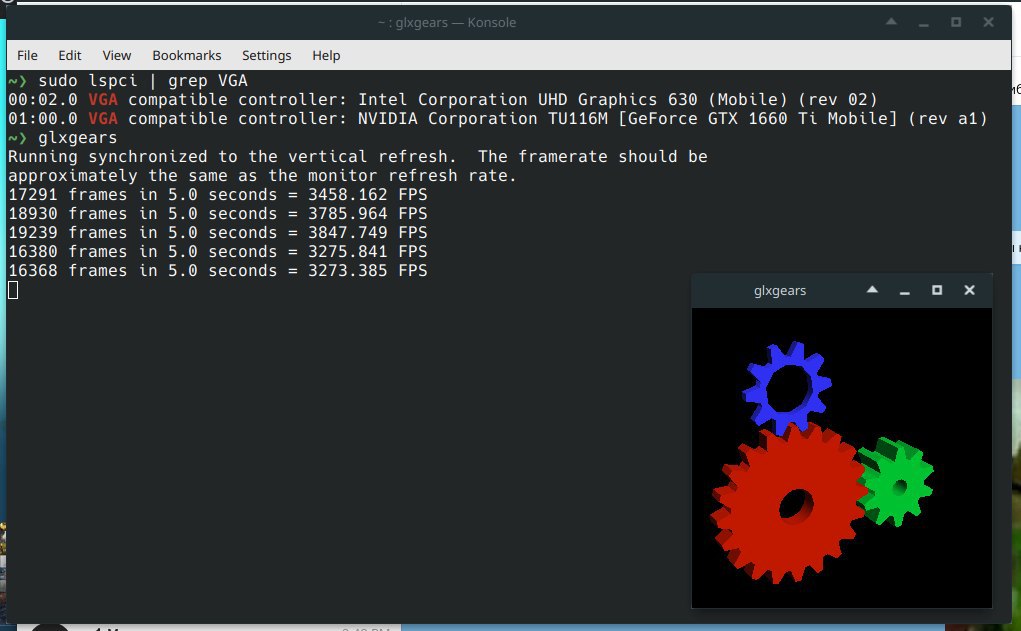Screen dimensions: 1021x631
Task: Minimize the Konsole window
Action: point(923,23)
